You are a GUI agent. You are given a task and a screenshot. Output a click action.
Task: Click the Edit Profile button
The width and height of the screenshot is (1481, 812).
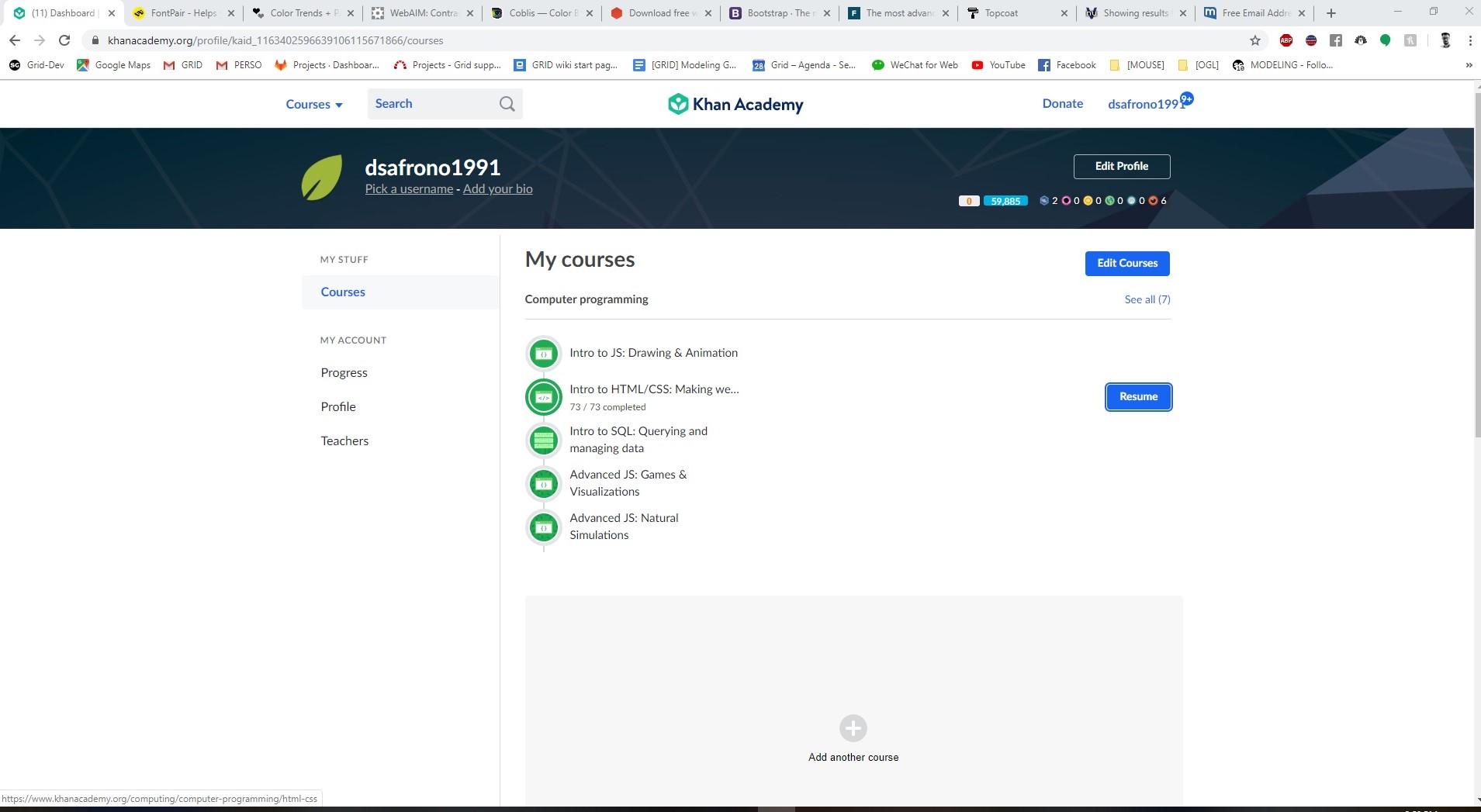pyautogui.click(x=1122, y=166)
